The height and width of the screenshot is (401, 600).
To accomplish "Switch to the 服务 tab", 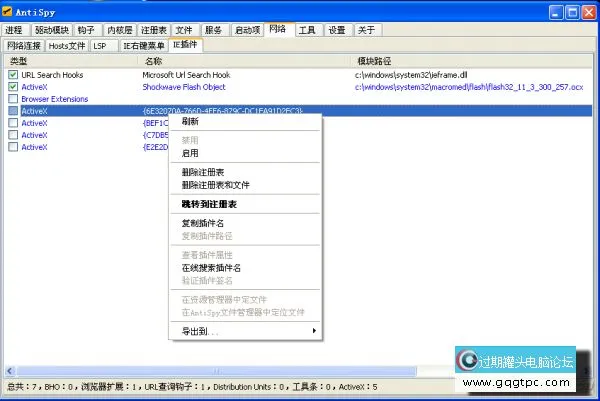I will point(215,30).
